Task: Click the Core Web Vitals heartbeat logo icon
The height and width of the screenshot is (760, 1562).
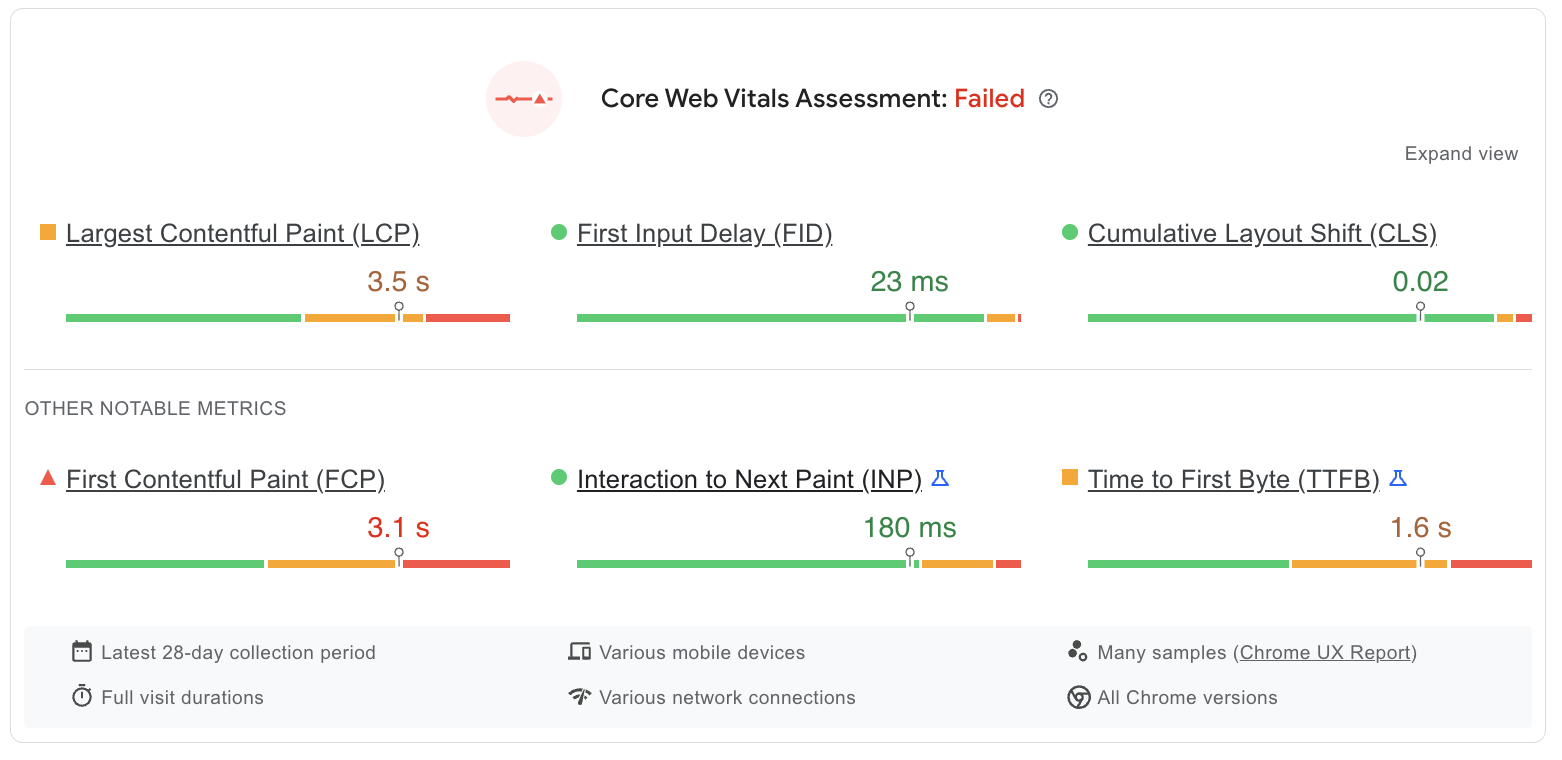Action: 524,98
